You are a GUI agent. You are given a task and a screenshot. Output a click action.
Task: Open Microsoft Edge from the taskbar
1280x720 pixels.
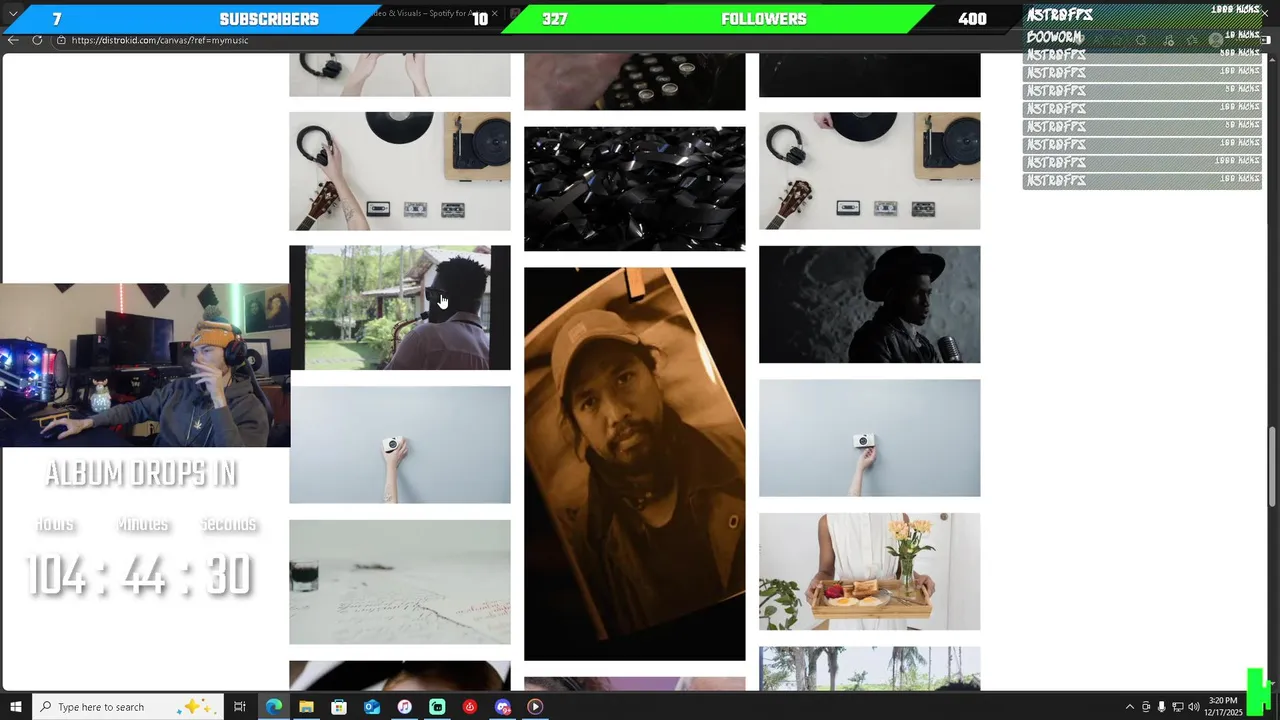(273, 707)
